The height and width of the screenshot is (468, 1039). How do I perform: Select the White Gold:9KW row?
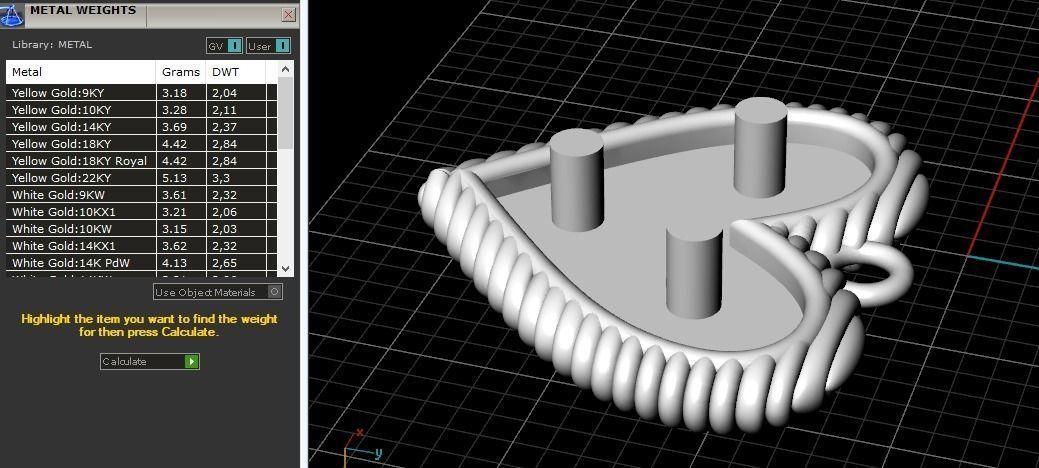pyautogui.click(x=141, y=195)
